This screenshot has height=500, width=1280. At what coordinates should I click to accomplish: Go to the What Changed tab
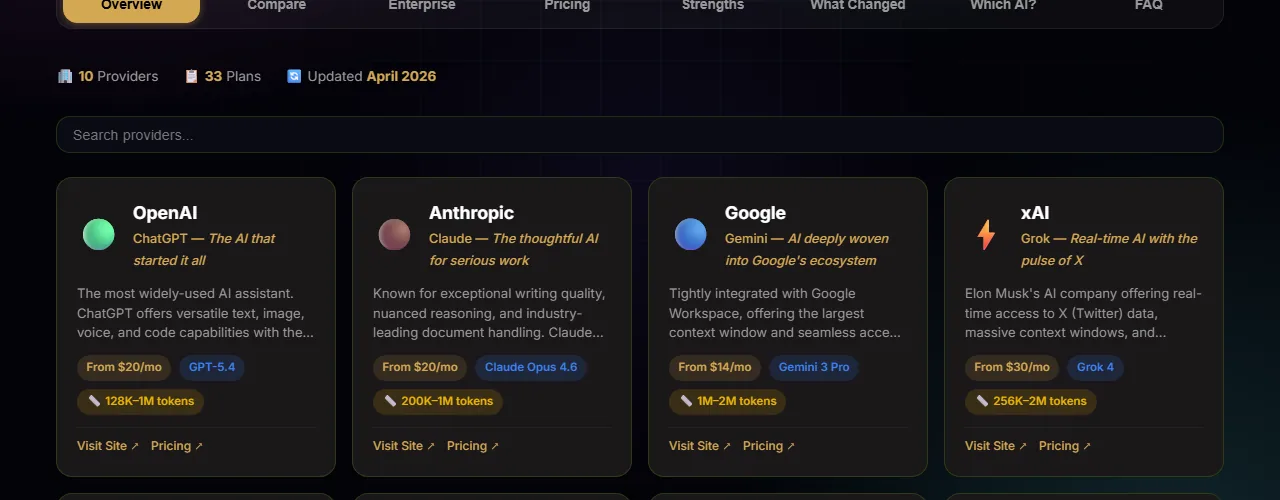click(857, 5)
